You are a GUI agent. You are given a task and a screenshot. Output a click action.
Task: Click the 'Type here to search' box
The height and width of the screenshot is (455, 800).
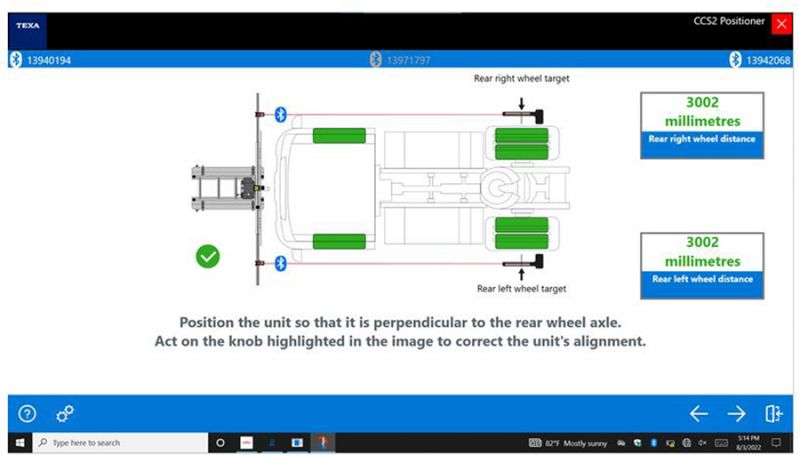click(x=120, y=442)
